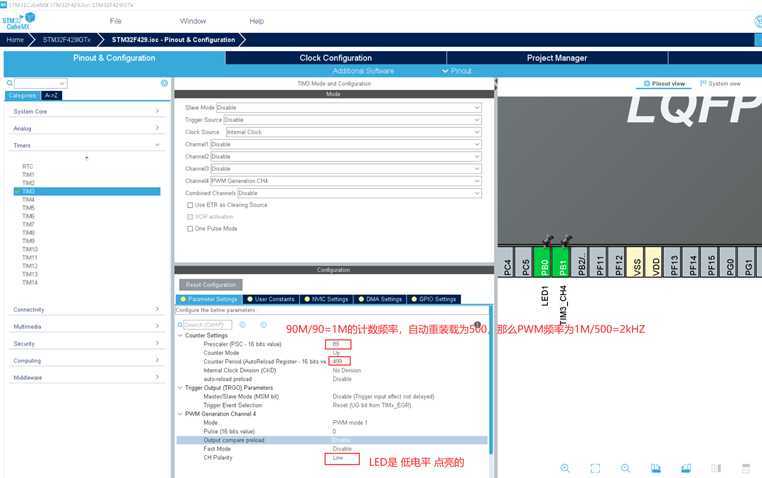
Task: Open the DMA Settings tab
Action: [x=380, y=299]
